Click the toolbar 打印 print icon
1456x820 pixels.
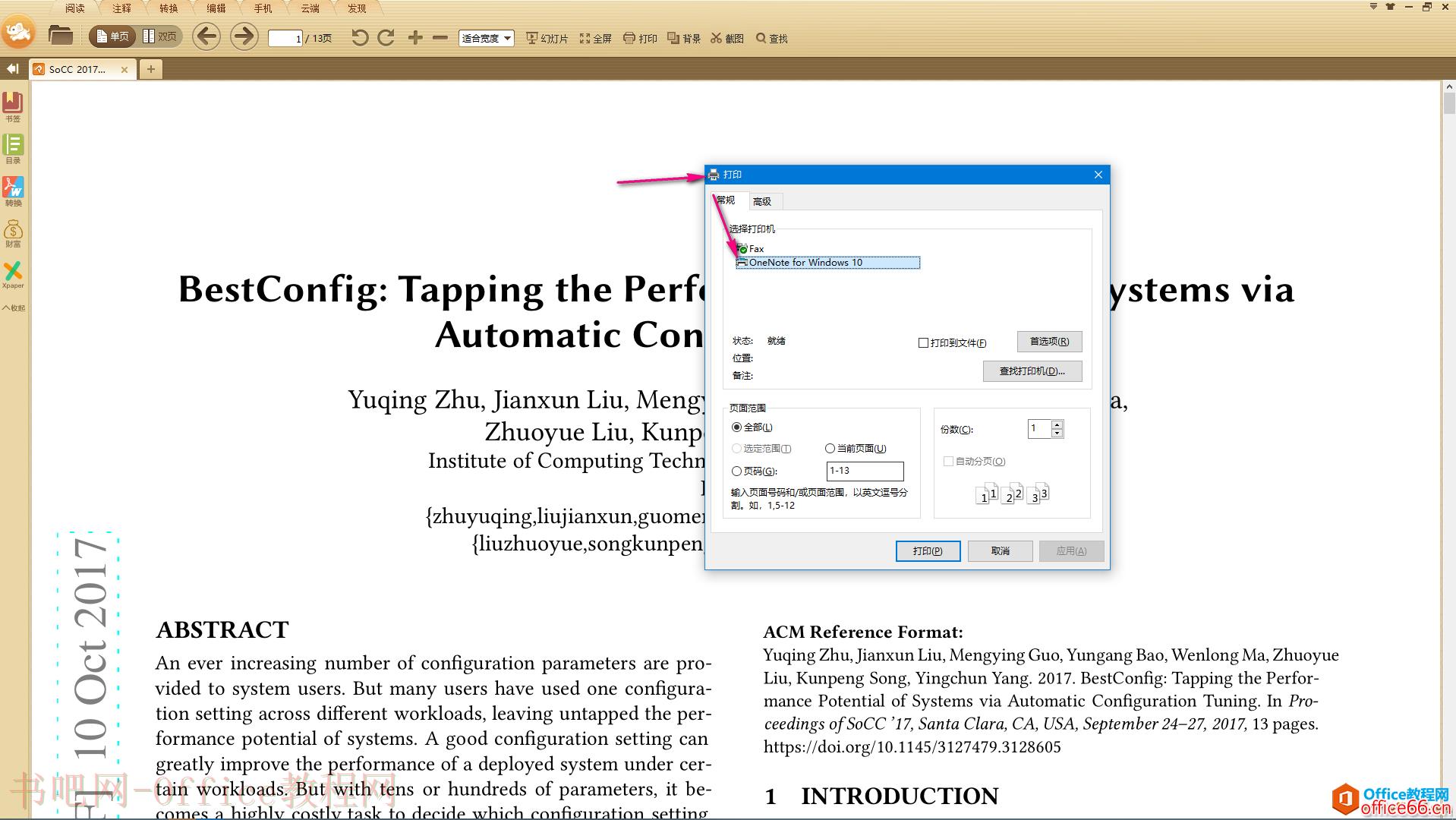pos(641,38)
